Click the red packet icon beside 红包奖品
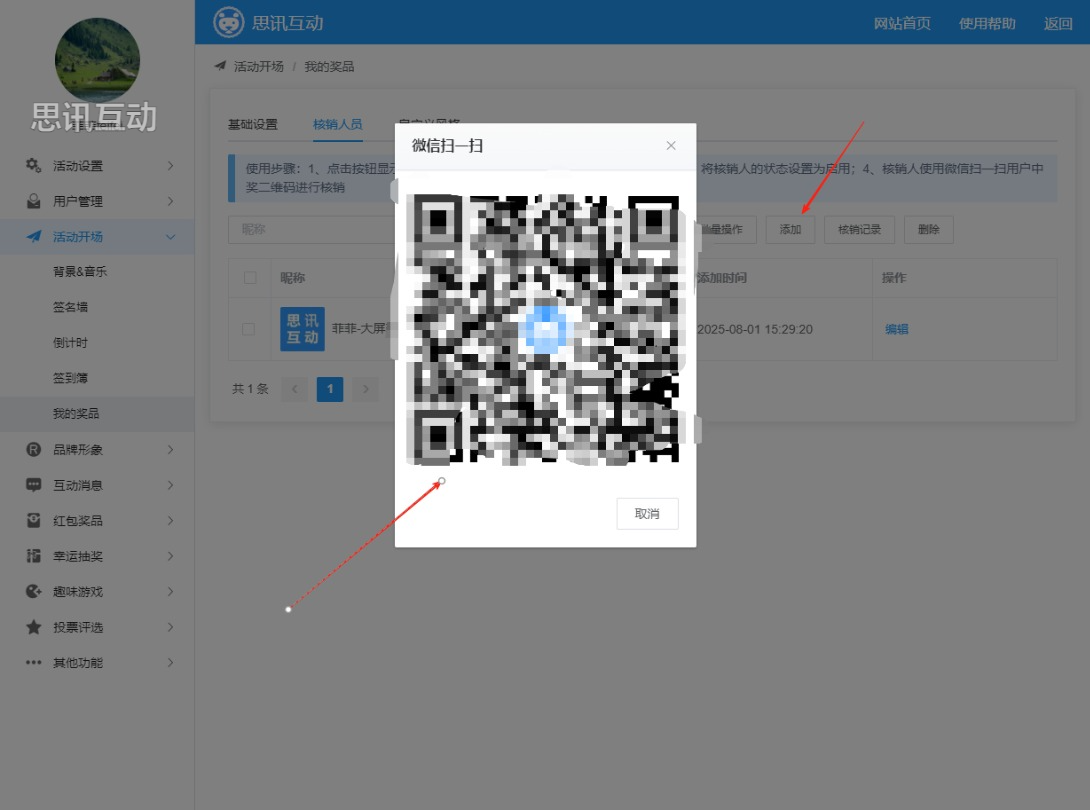 point(33,520)
